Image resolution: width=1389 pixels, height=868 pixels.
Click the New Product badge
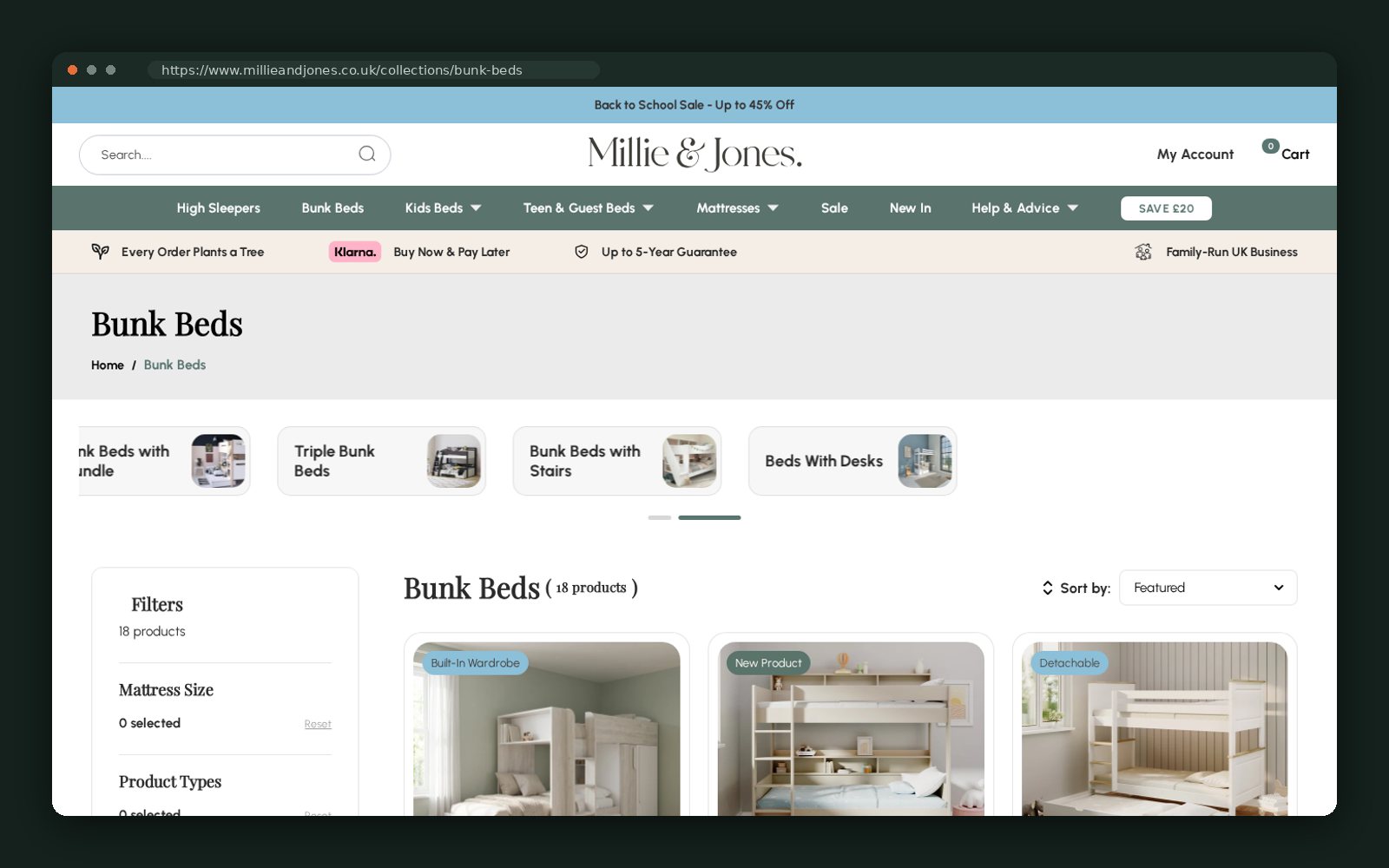click(x=768, y=663)
